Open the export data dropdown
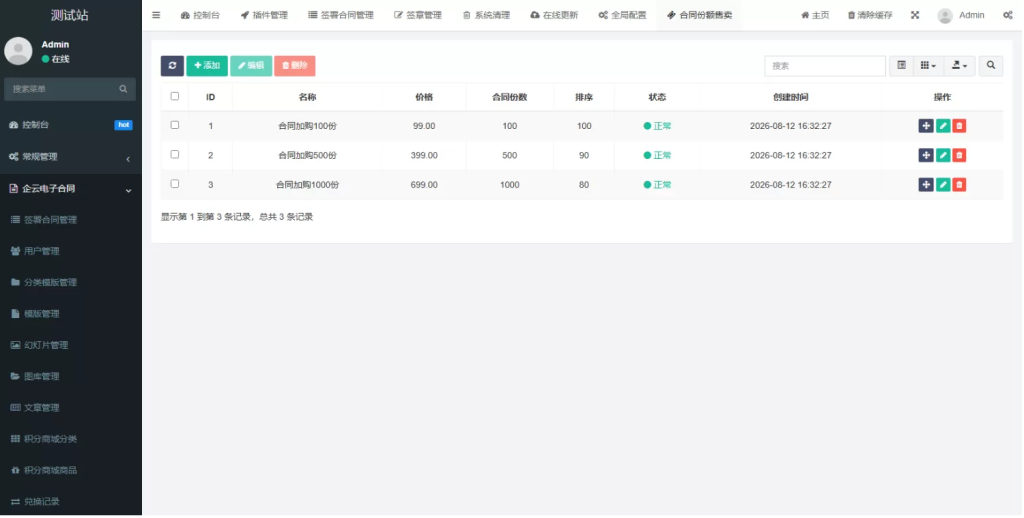 [x=959, y=65]
